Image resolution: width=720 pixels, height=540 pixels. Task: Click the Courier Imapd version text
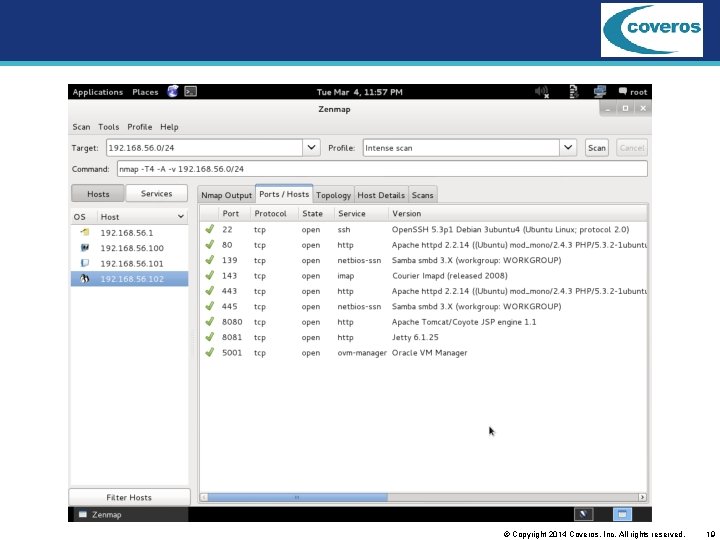(x=450, y=276)
